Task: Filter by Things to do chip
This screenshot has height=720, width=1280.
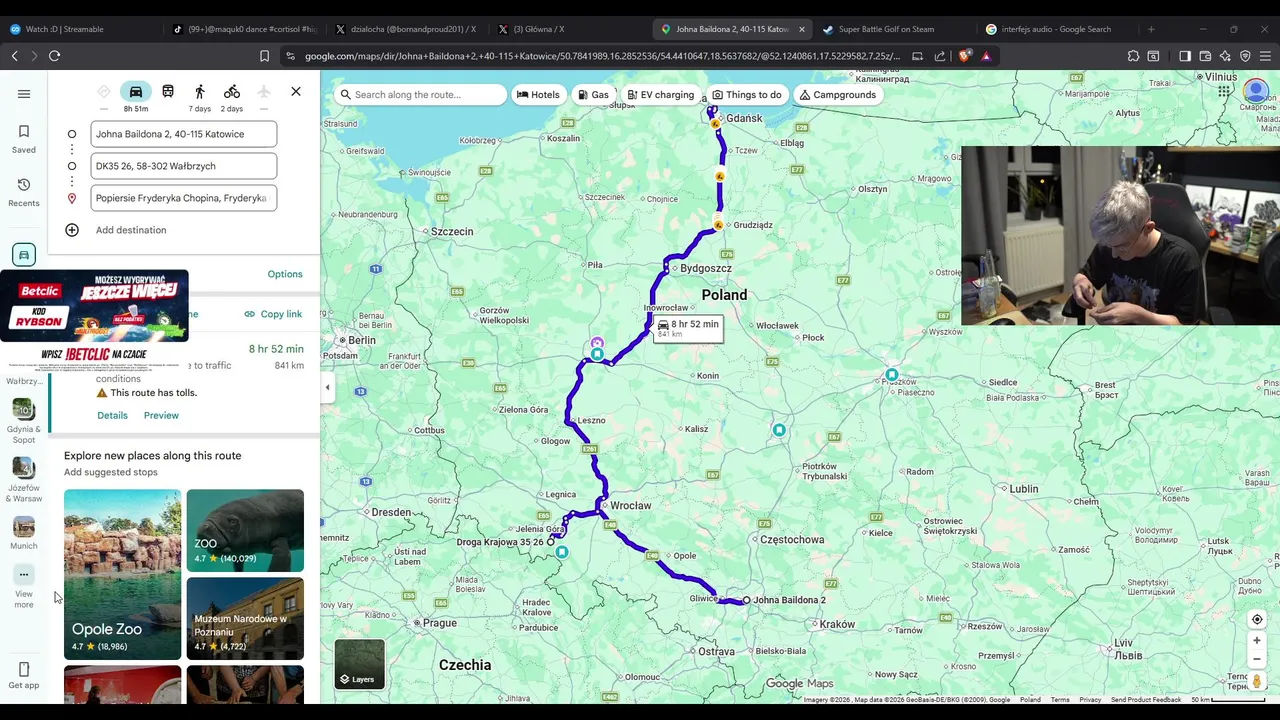Action: pos(747,95)
